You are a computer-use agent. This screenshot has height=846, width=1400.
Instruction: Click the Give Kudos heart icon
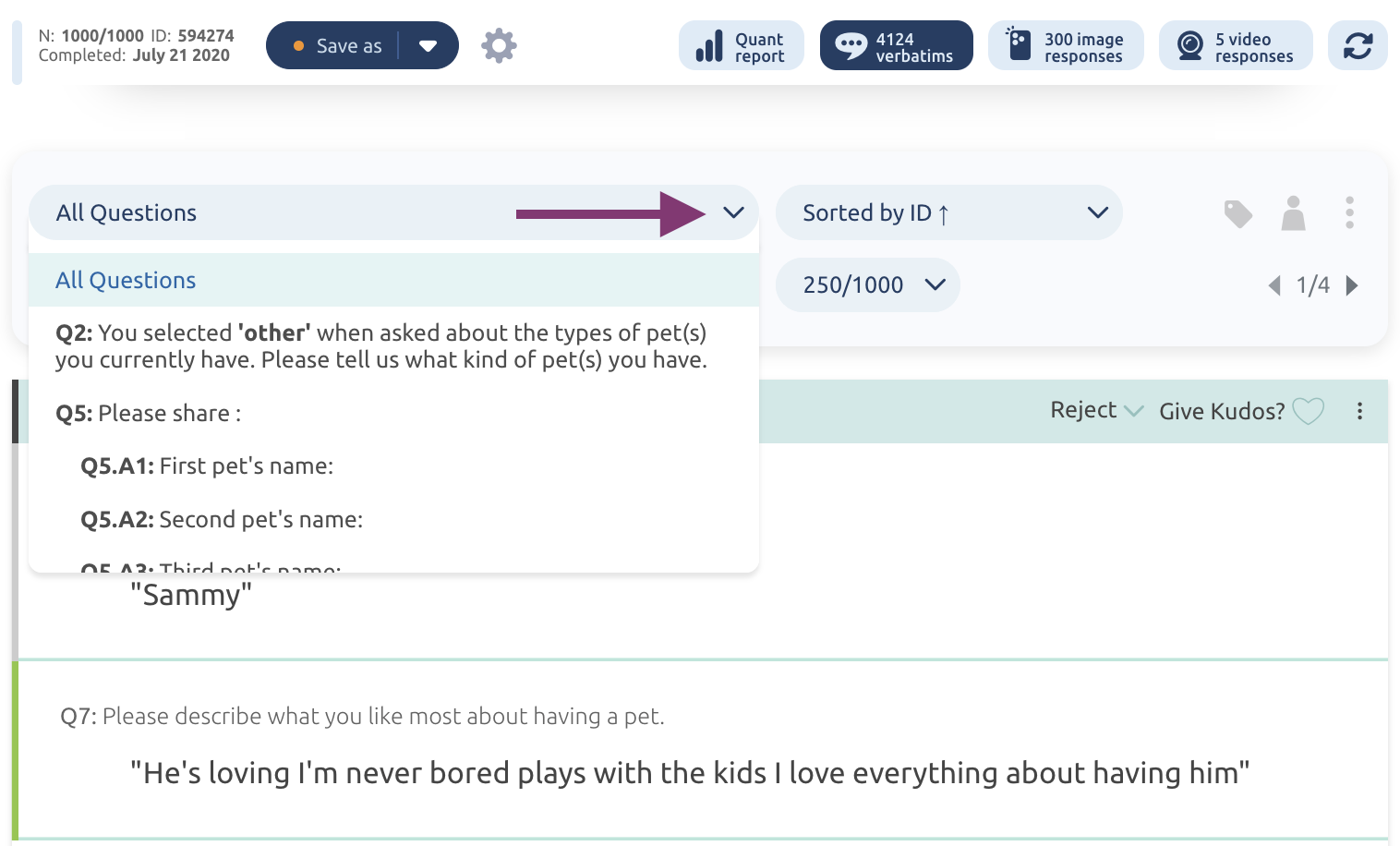[1309, 411]
